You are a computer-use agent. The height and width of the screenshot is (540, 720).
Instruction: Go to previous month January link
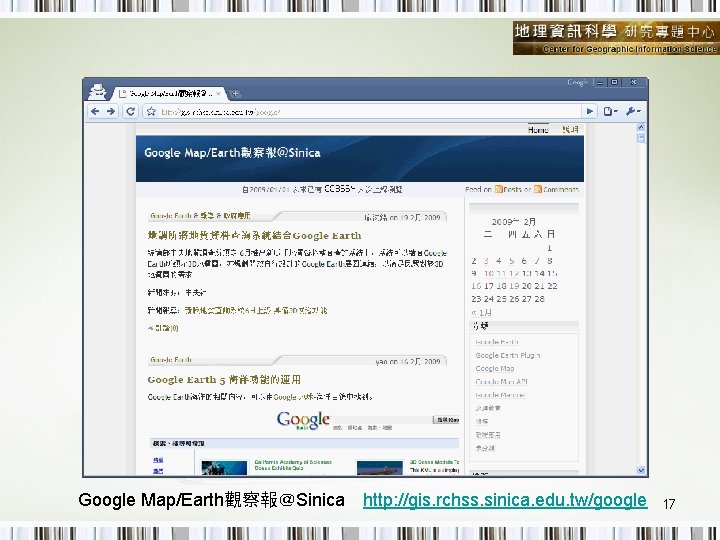click(482, 313)
